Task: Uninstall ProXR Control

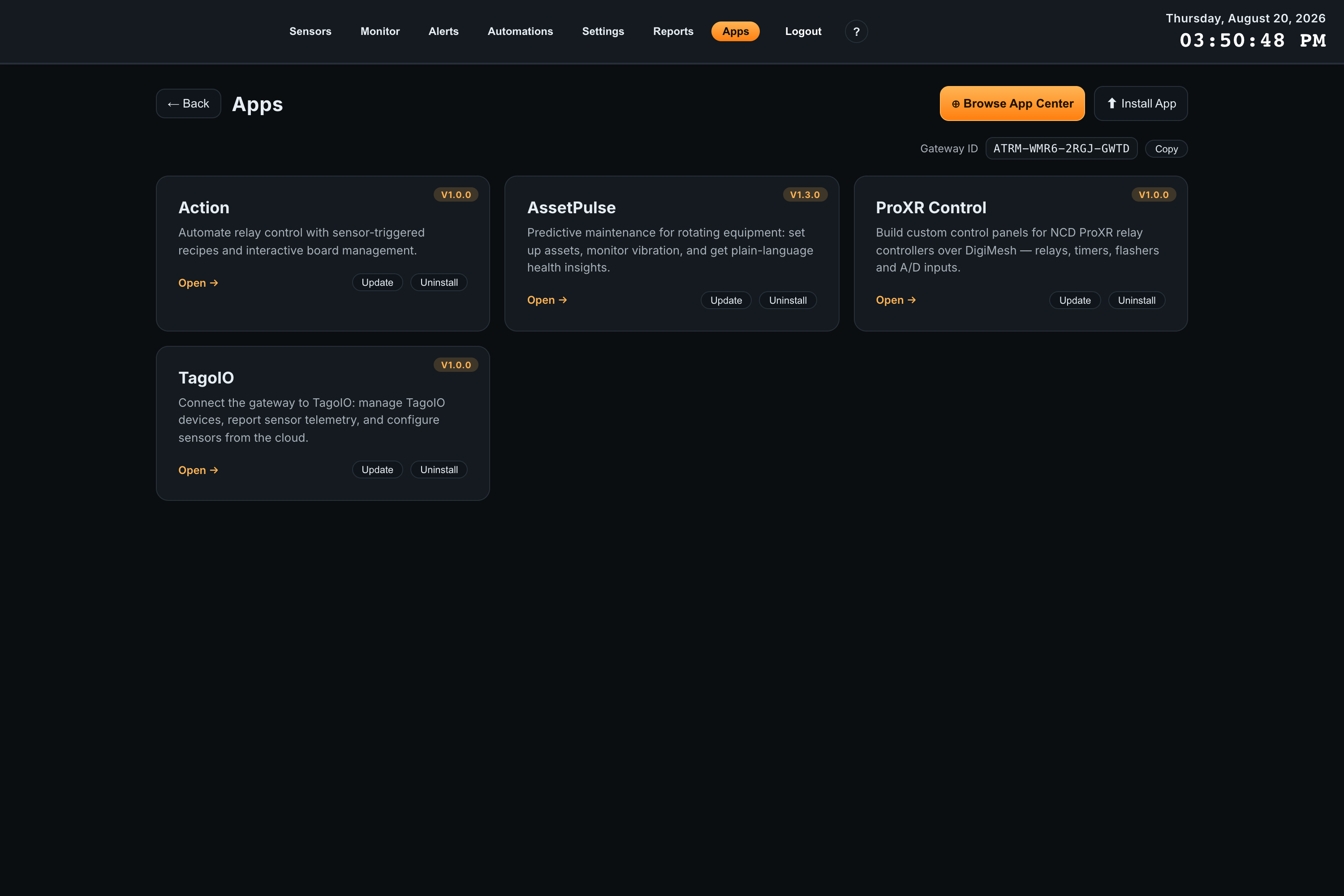Action: point(1137,300)
